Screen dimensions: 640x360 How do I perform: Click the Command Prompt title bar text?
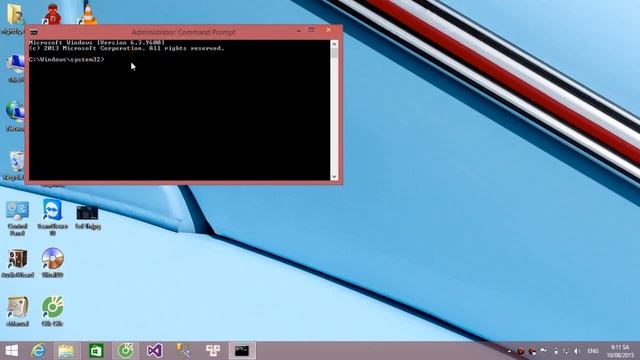[183, 32]
